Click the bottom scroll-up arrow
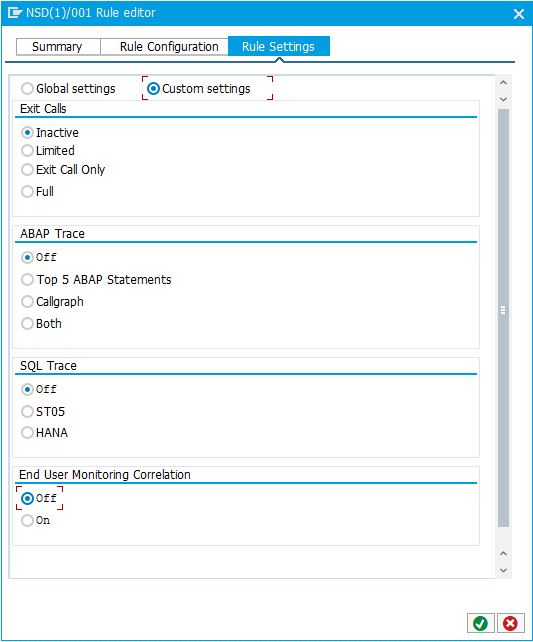The image size is (533, 642). [504, 554]
